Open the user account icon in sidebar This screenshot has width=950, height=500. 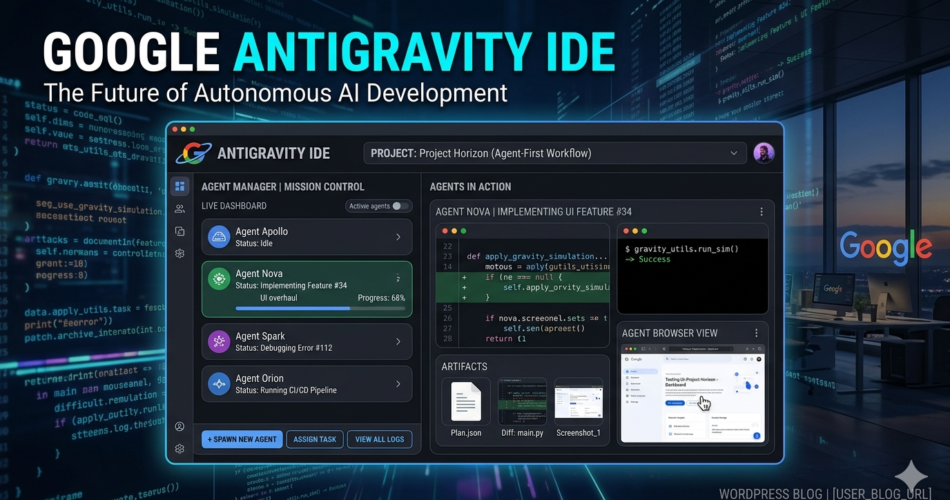point(180,426)
